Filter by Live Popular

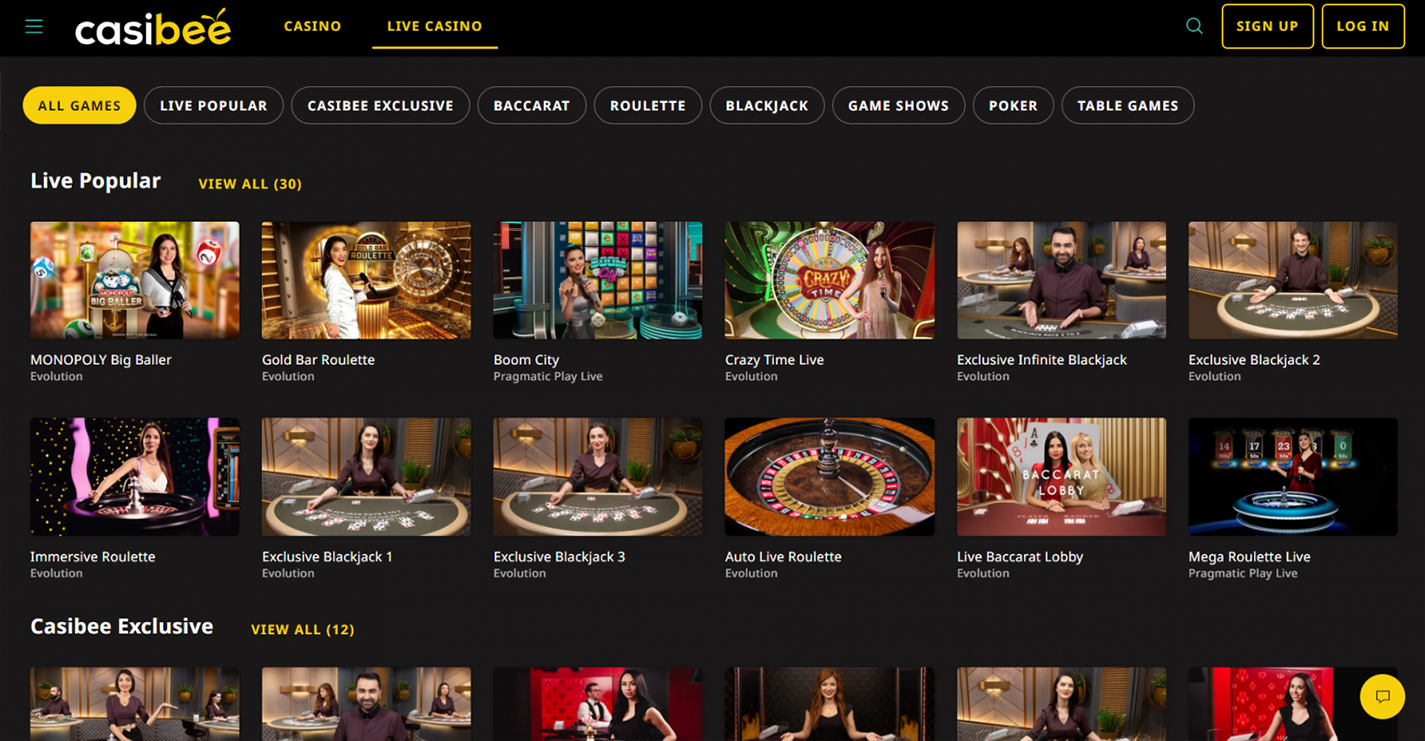click(214, 105)
